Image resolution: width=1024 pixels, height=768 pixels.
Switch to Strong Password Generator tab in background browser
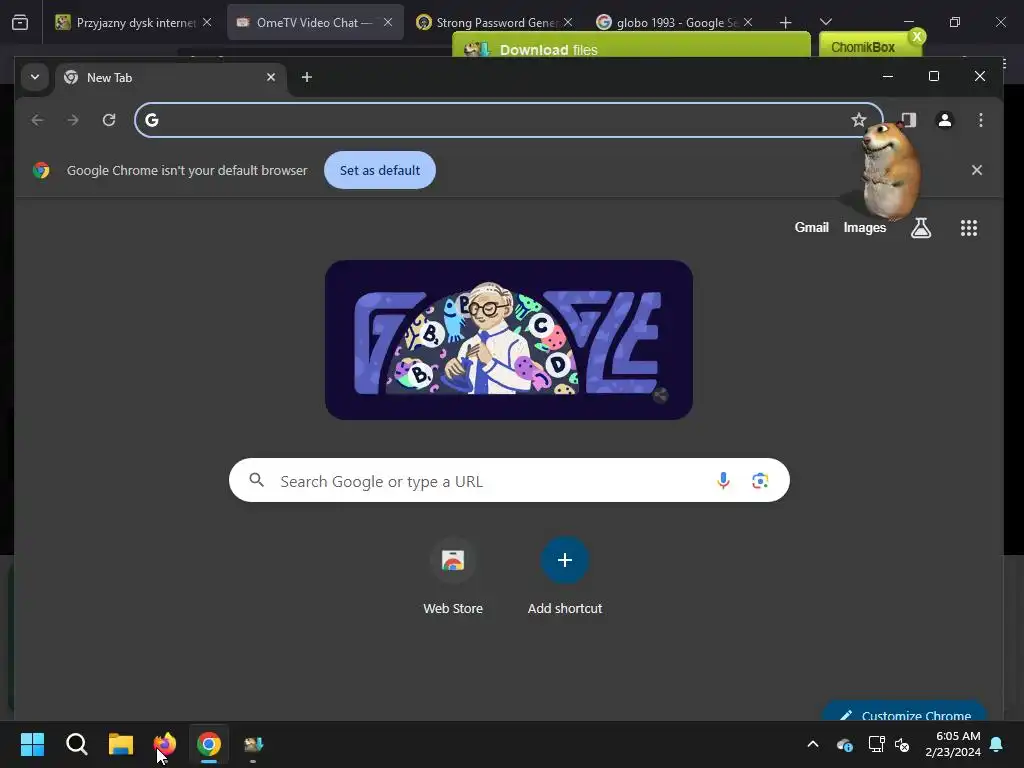[495, 23]
